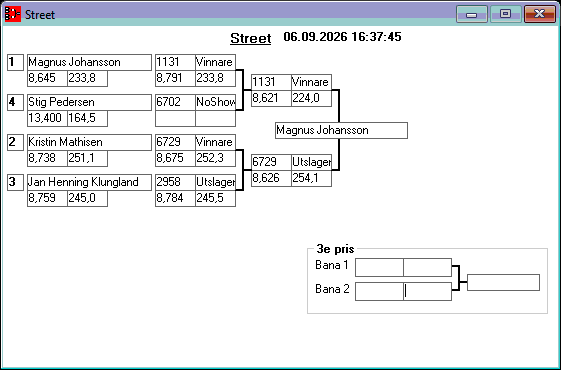Select the Kristin Mathisen name field
The height and width of the screenshot is (370, 561).
[x=89, y=142]
